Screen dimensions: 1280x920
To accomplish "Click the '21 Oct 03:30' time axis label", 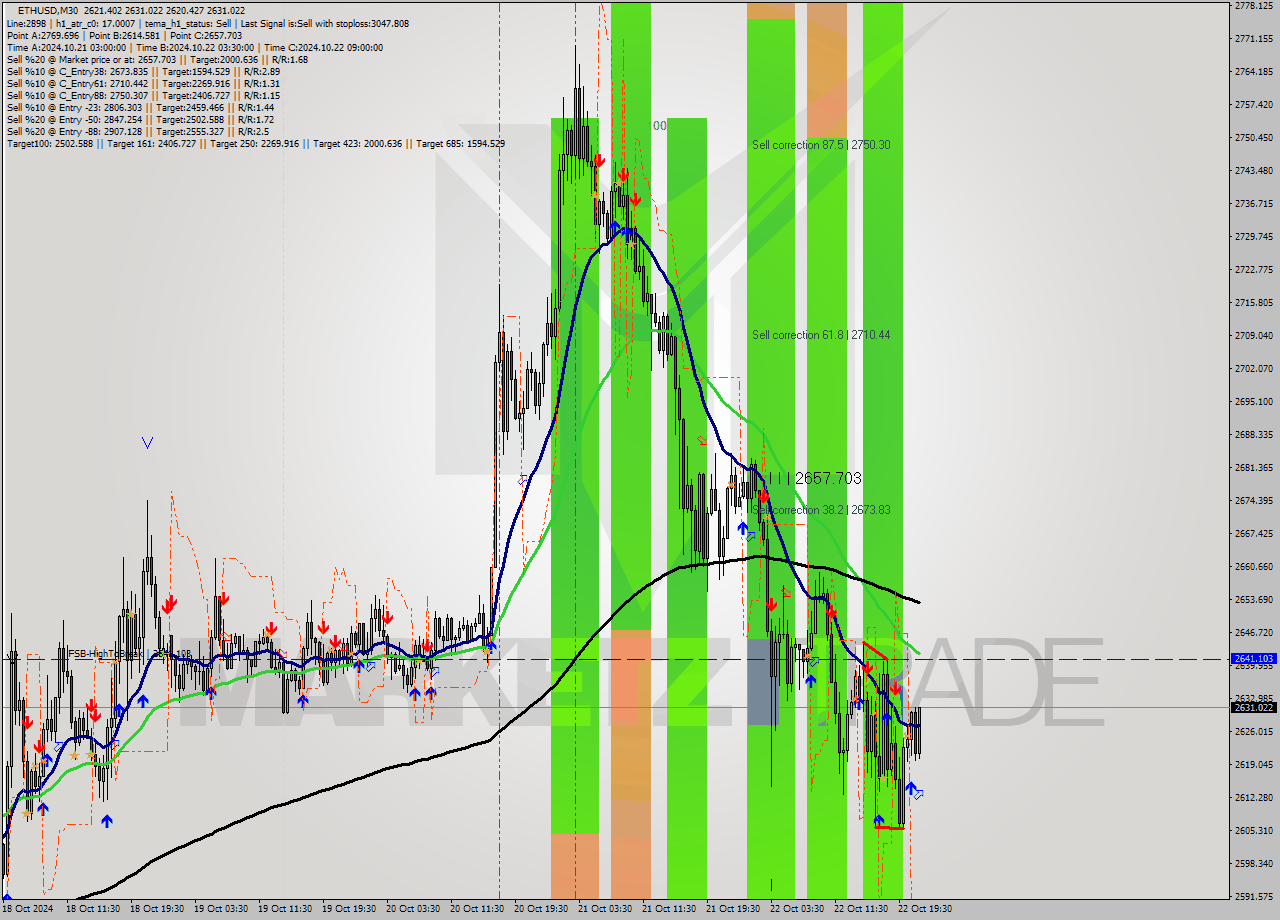I will pyautogui.click(x=605, y=909).
